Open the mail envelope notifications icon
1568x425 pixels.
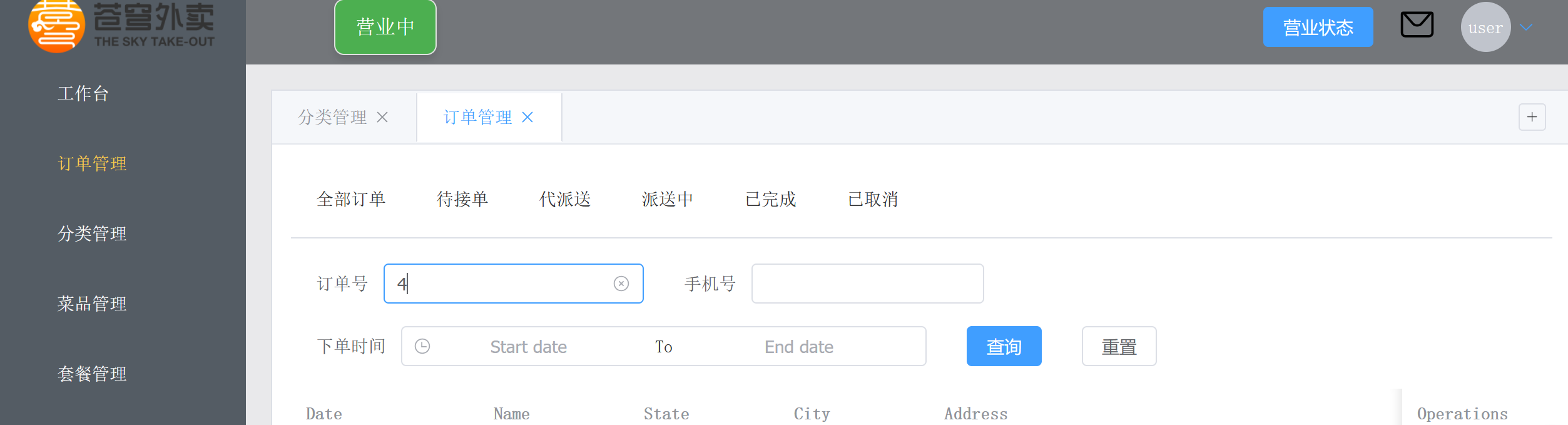pos(1417,25)
